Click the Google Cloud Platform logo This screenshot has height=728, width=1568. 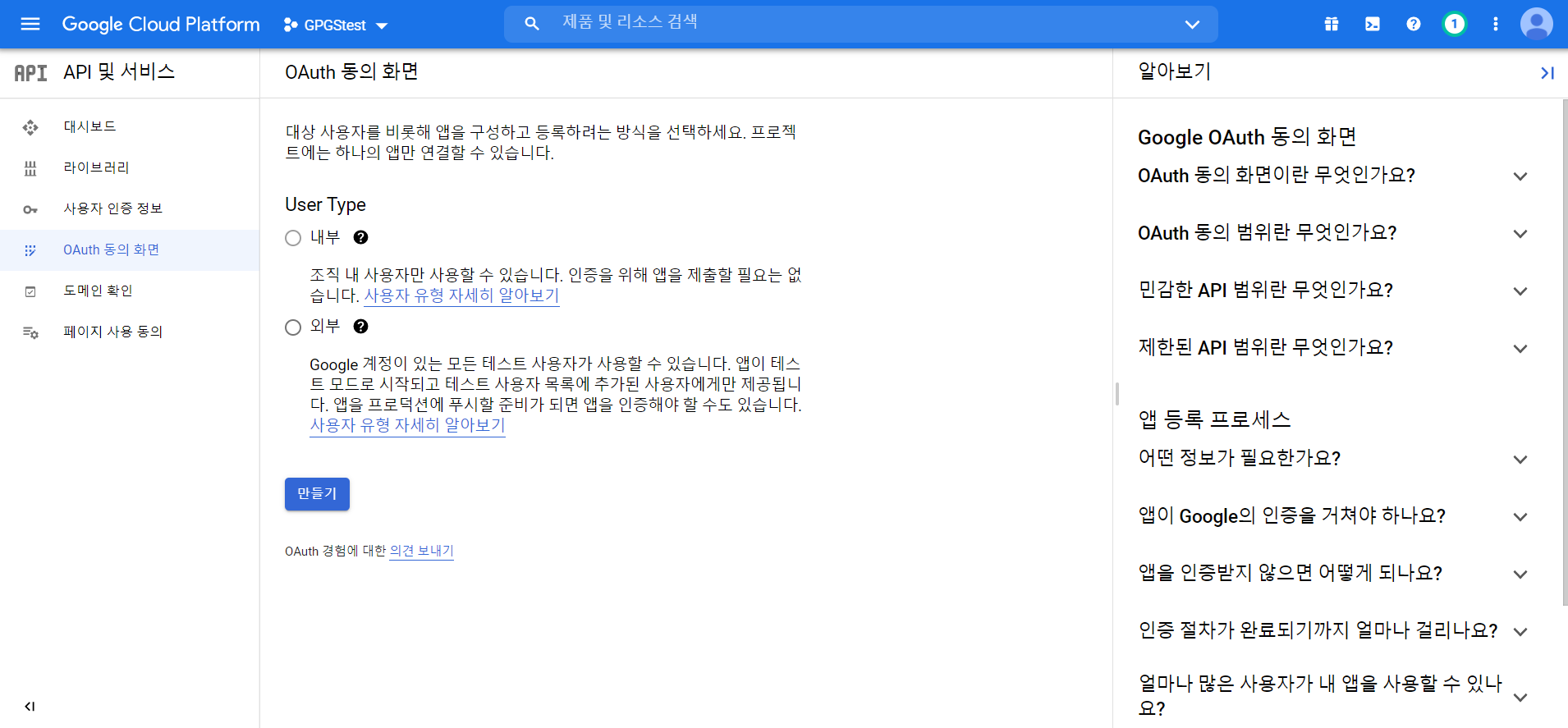point(161,25)
